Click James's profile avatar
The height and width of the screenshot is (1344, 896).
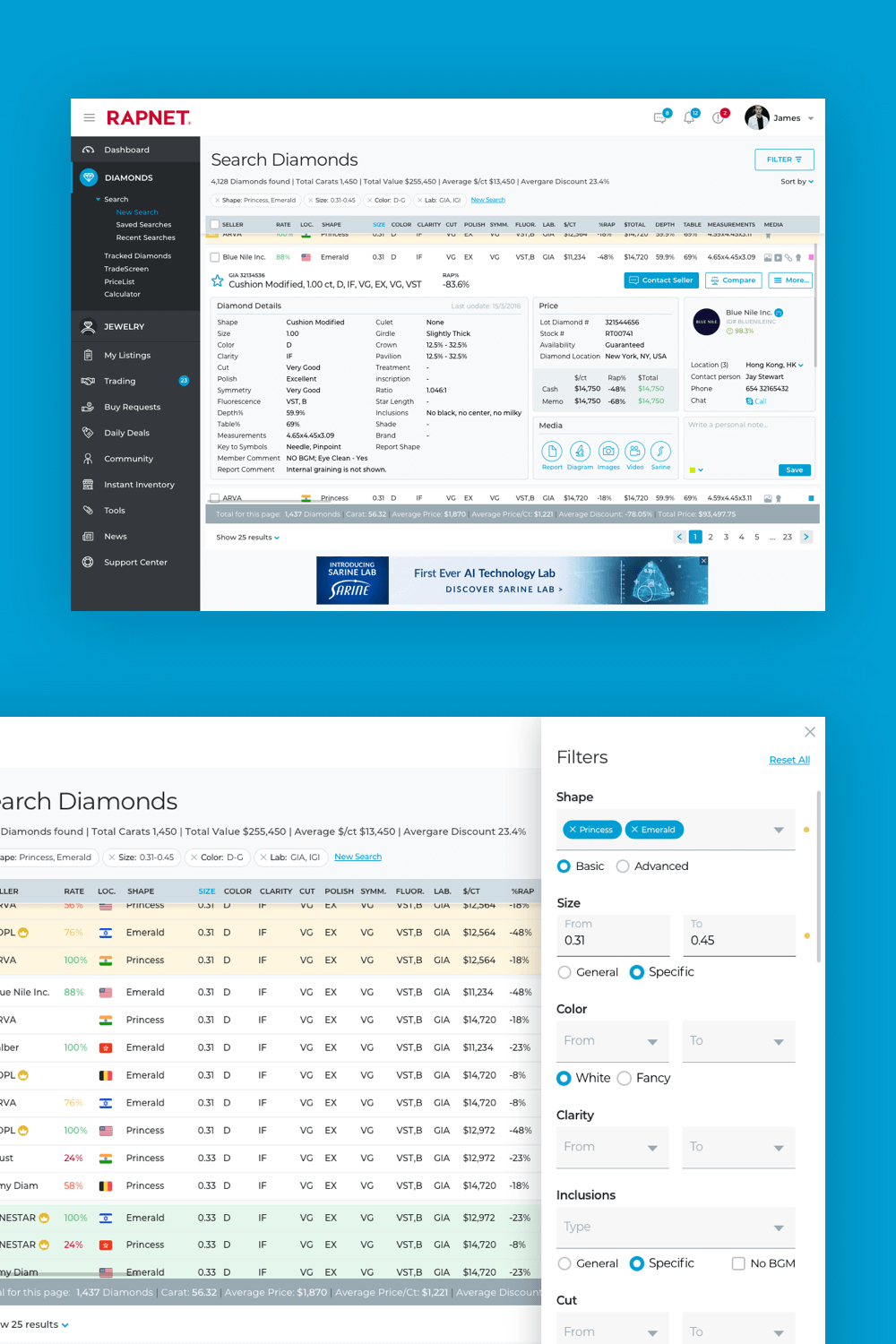(x=757, y=117)
